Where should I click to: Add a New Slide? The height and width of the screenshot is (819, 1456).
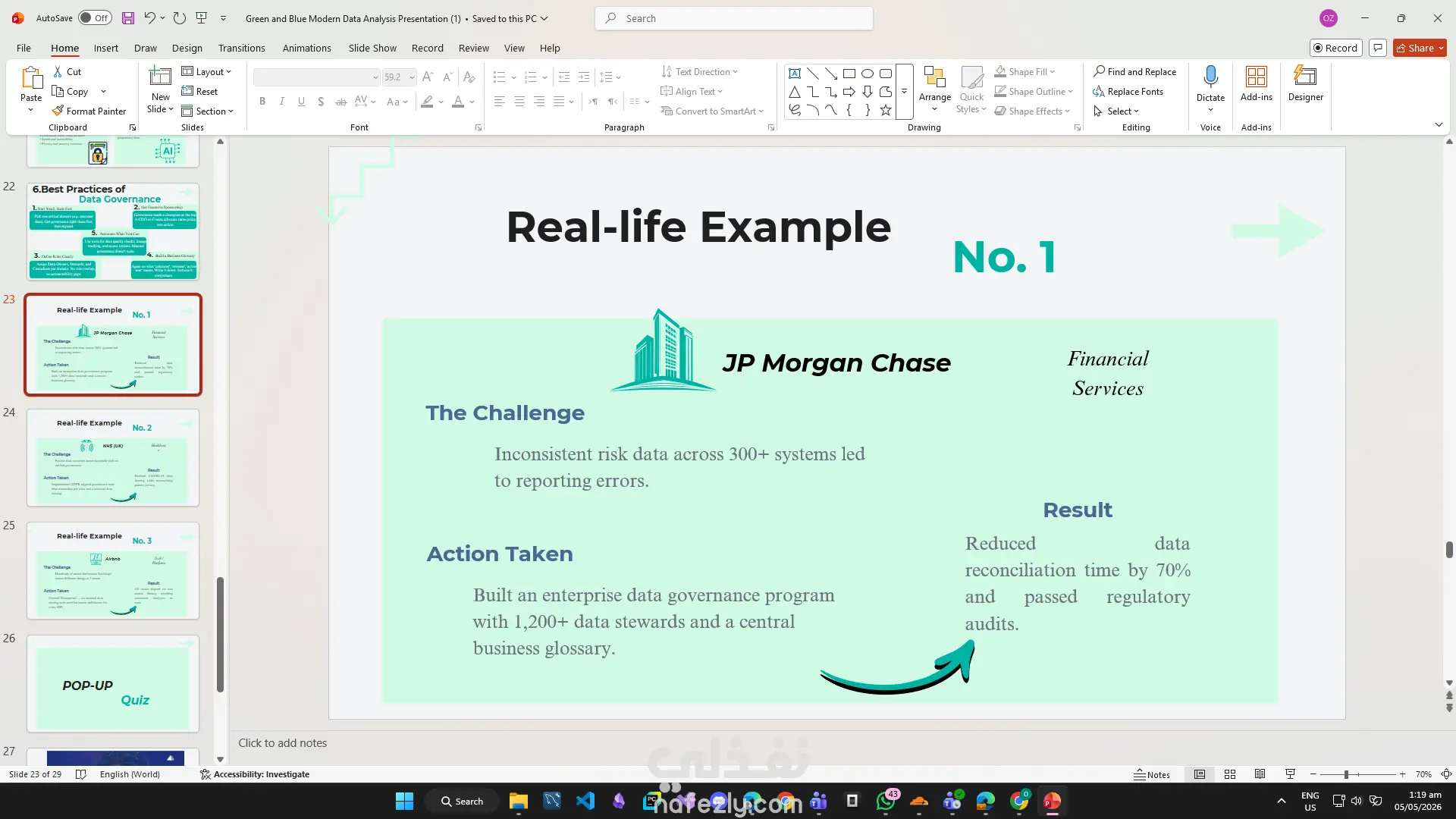(x=161, y=89)
